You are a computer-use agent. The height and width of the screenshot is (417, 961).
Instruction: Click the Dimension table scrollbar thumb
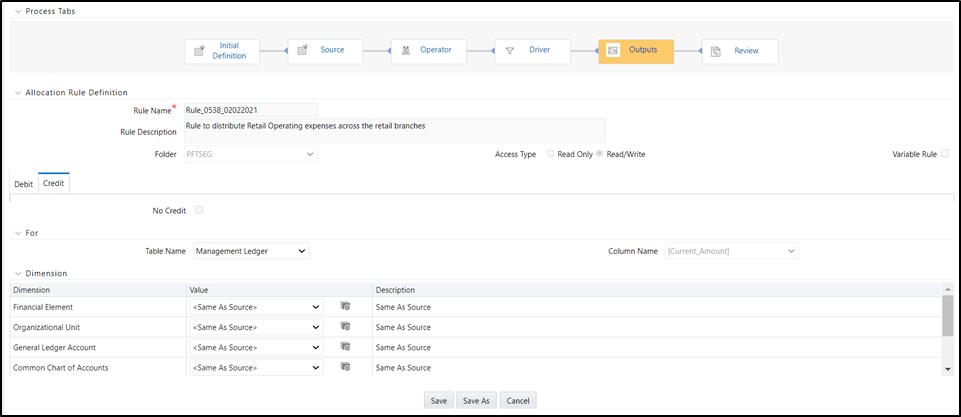click(948, 315)
